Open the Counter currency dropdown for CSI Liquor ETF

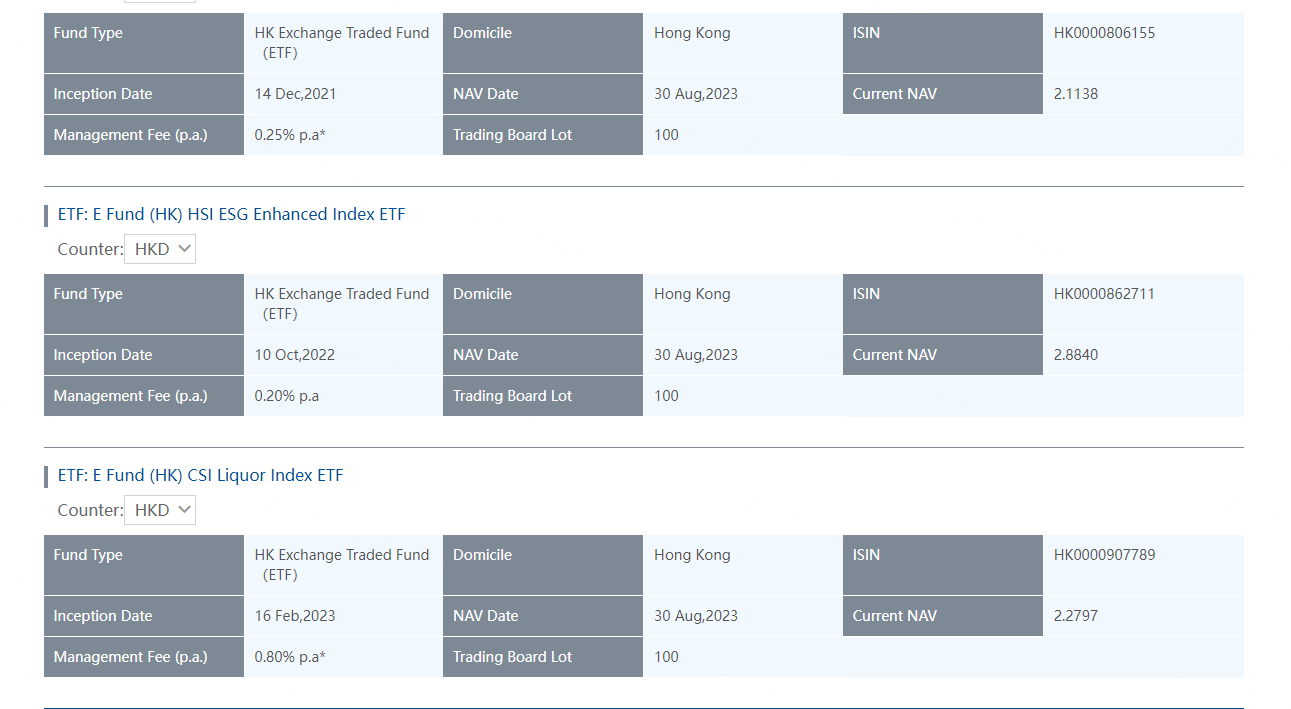tap(159, 509)
